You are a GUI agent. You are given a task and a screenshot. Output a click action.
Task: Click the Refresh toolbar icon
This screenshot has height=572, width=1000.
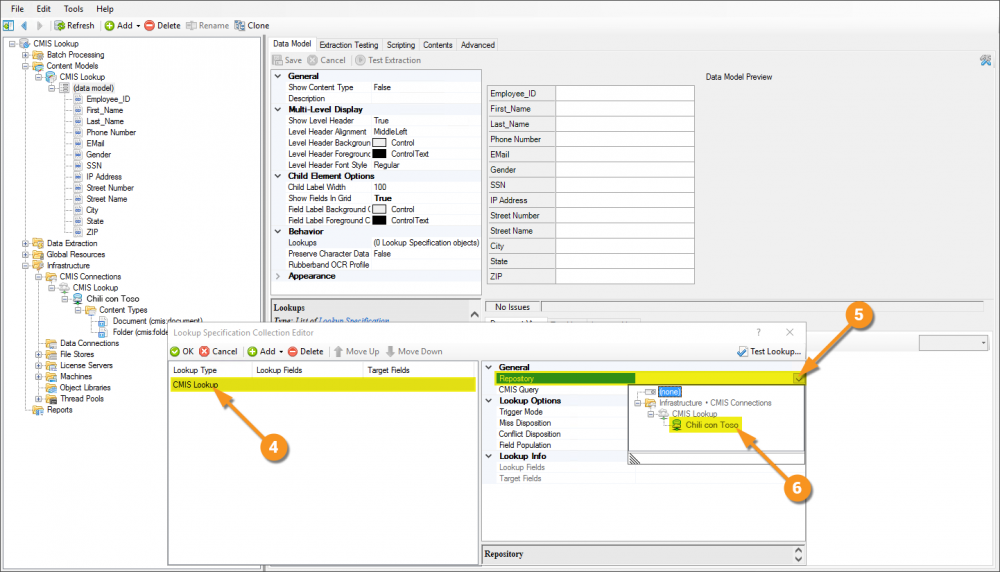pyautogui.click(x=59, y=26)
